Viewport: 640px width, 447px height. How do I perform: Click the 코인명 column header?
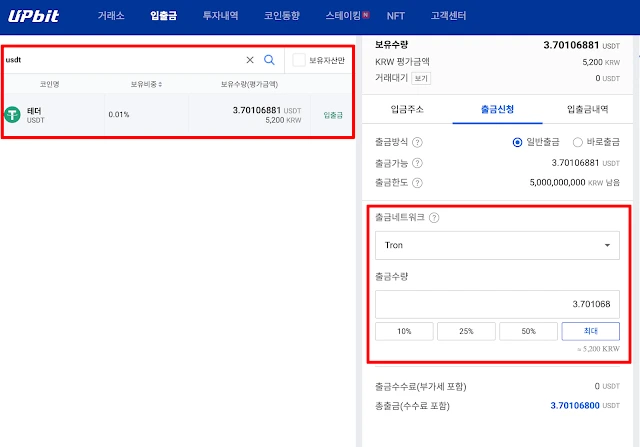tap(49, 84)
